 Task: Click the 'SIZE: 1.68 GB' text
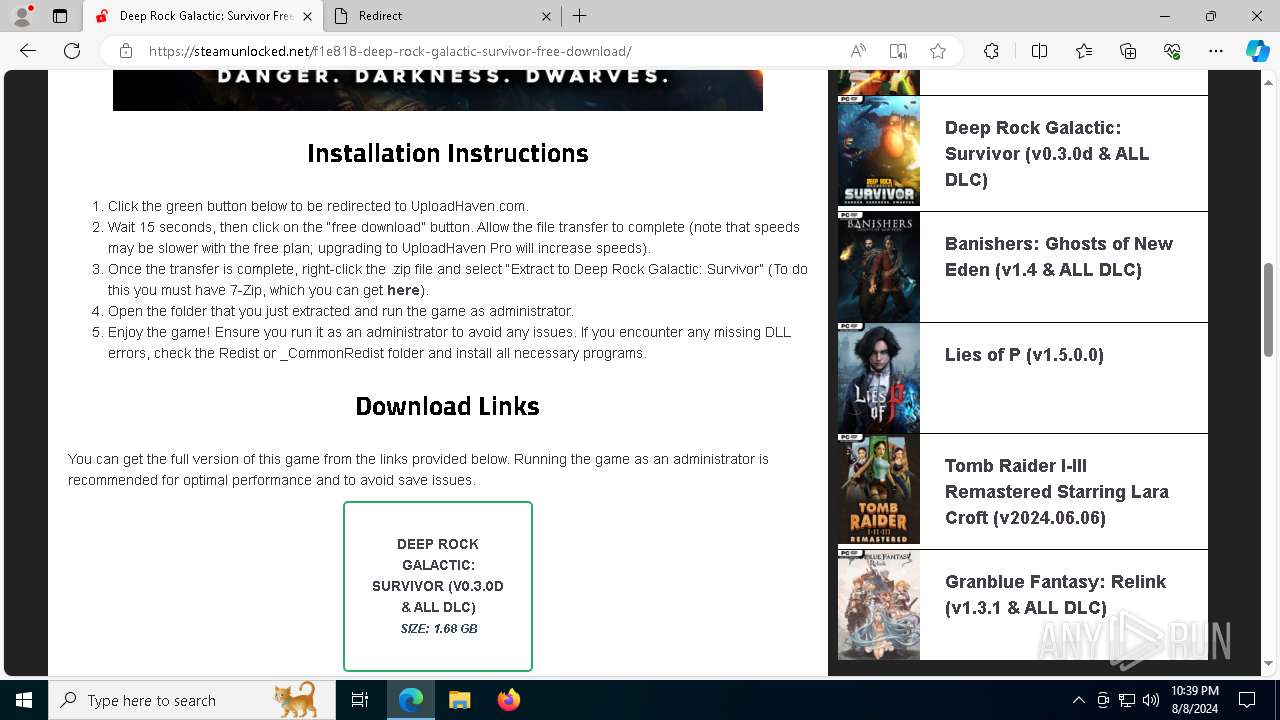click(x=438, y=629)
